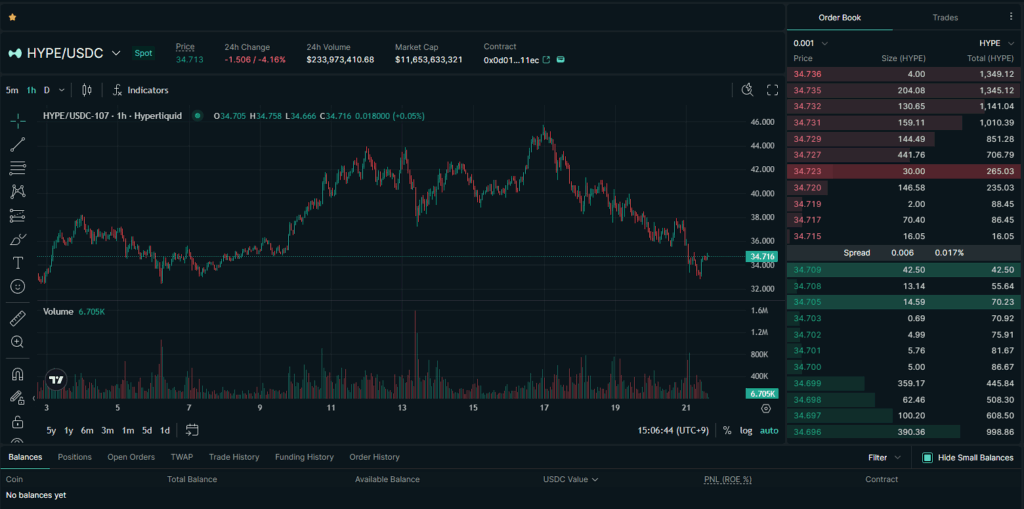Click the favorite star icon

[12, 17]
